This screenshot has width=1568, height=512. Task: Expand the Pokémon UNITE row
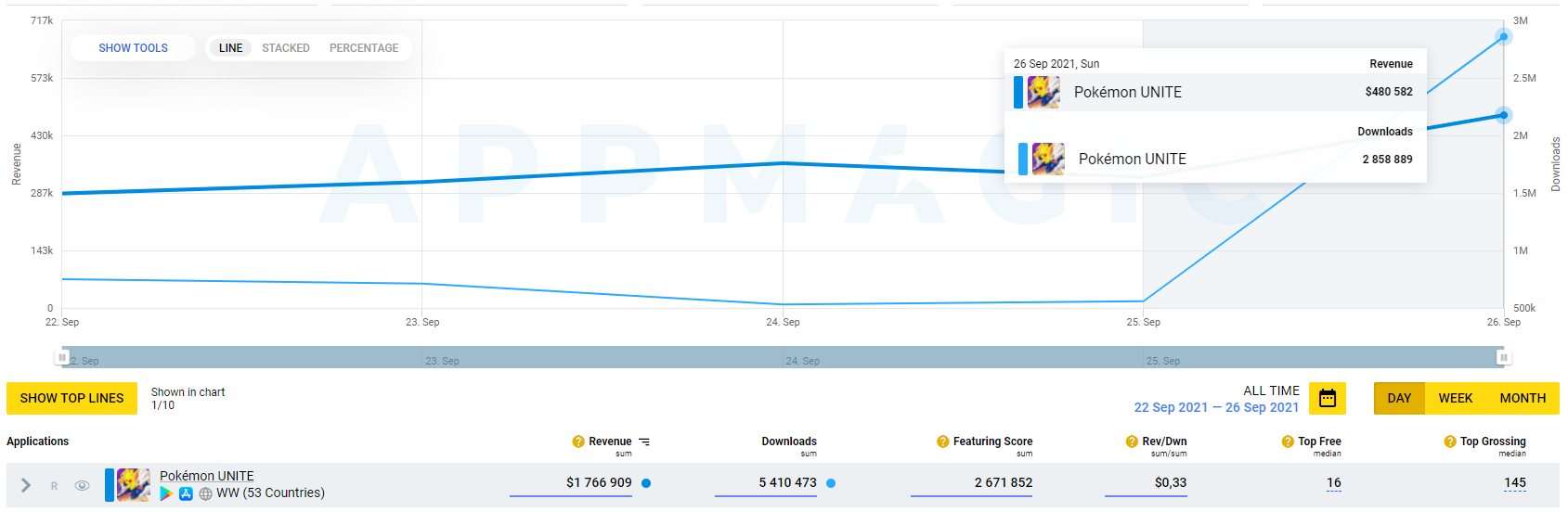click(26, 485)
